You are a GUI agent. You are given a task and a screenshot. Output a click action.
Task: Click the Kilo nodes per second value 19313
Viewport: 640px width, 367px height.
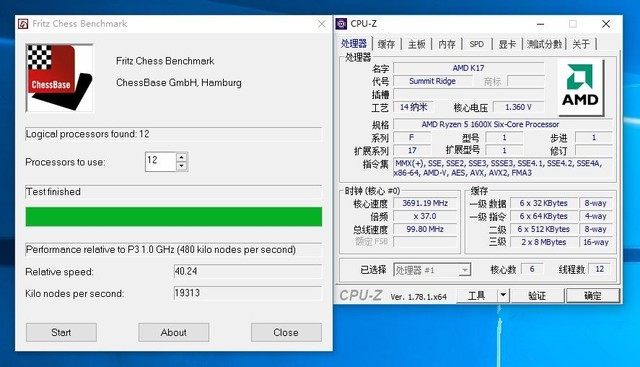[248, 293]
